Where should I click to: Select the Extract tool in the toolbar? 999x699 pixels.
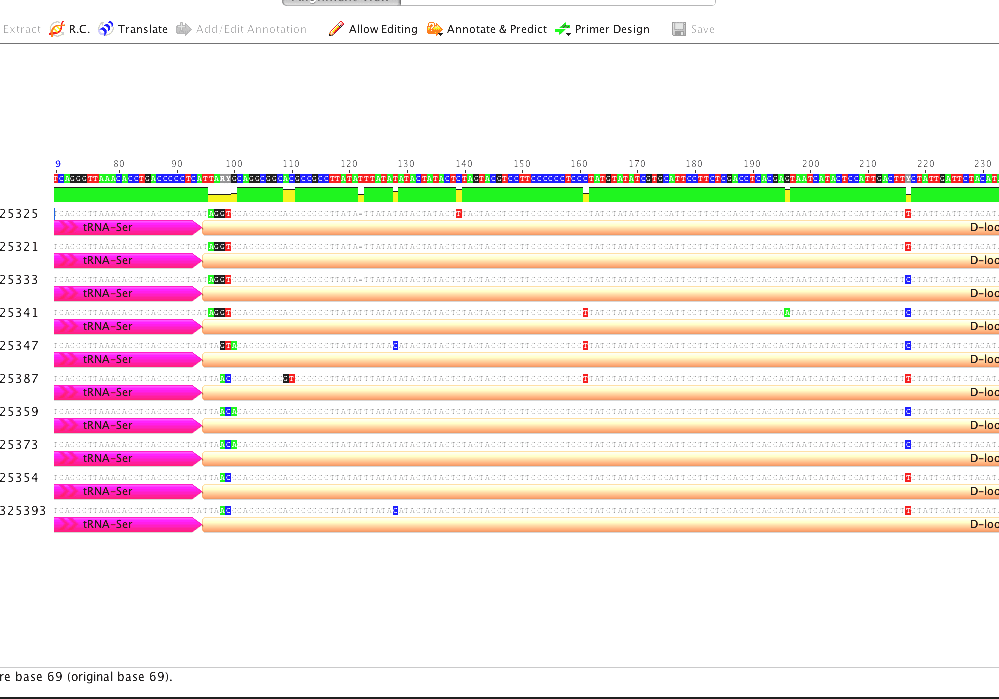pyautogui.click(x=21, y=29)
